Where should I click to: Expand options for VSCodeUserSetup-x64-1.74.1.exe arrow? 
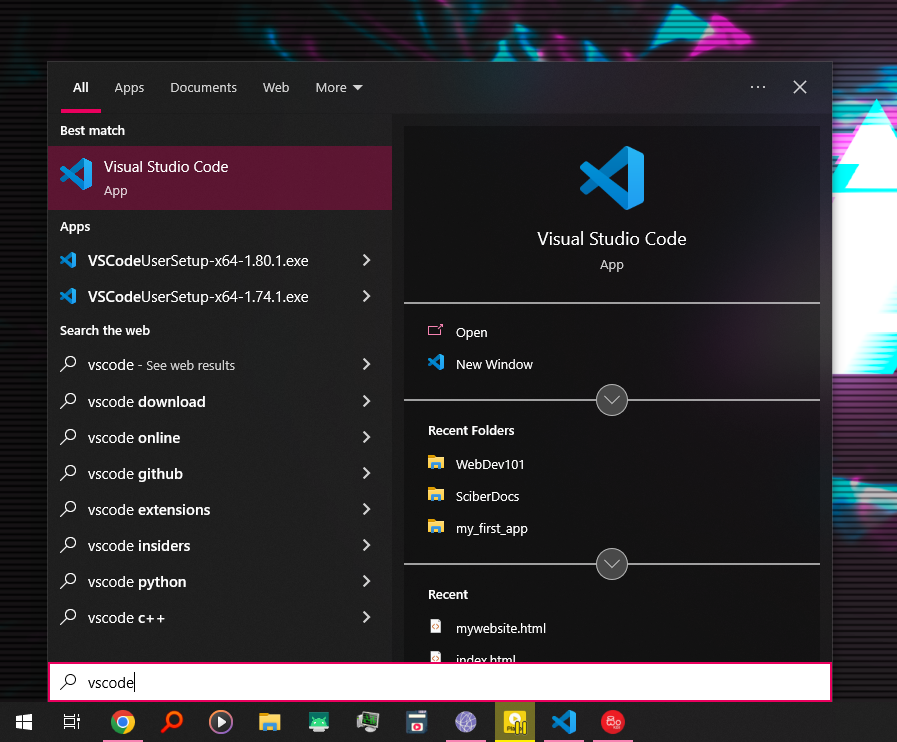367,296
